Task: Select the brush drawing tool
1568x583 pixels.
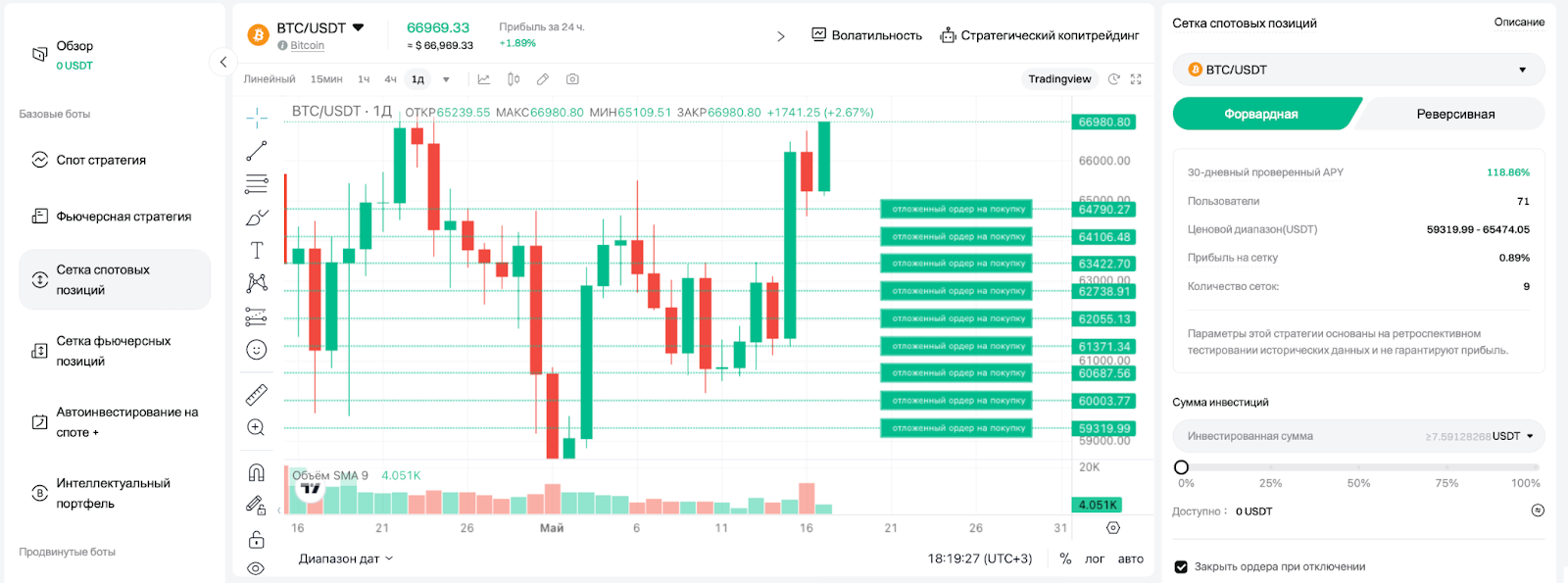Action: tap(257, 217)
